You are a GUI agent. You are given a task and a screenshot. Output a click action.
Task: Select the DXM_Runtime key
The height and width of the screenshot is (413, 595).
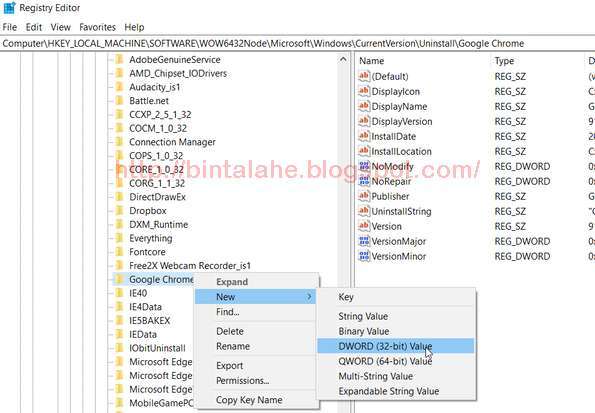[159, 224]
